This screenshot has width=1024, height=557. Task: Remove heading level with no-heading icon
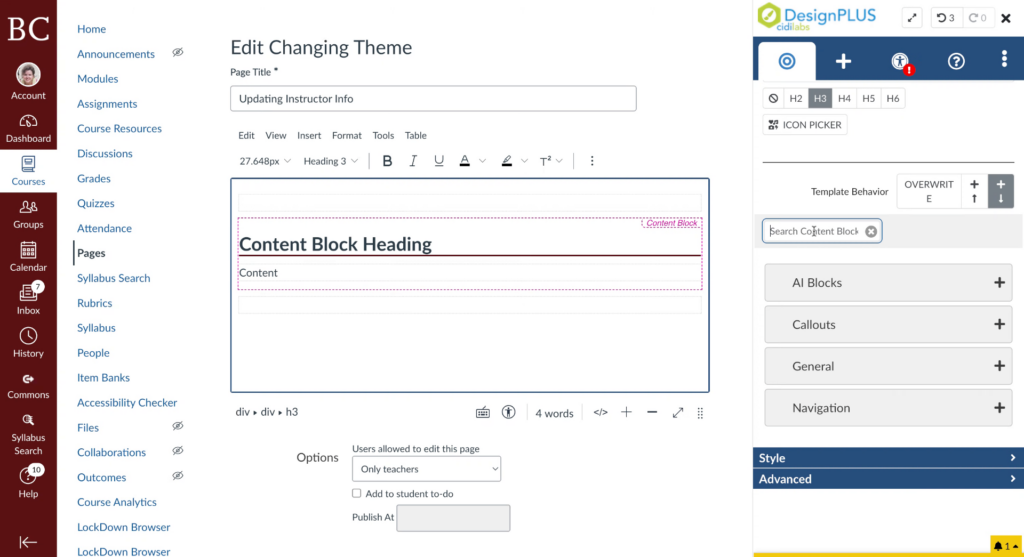(773, 99)
